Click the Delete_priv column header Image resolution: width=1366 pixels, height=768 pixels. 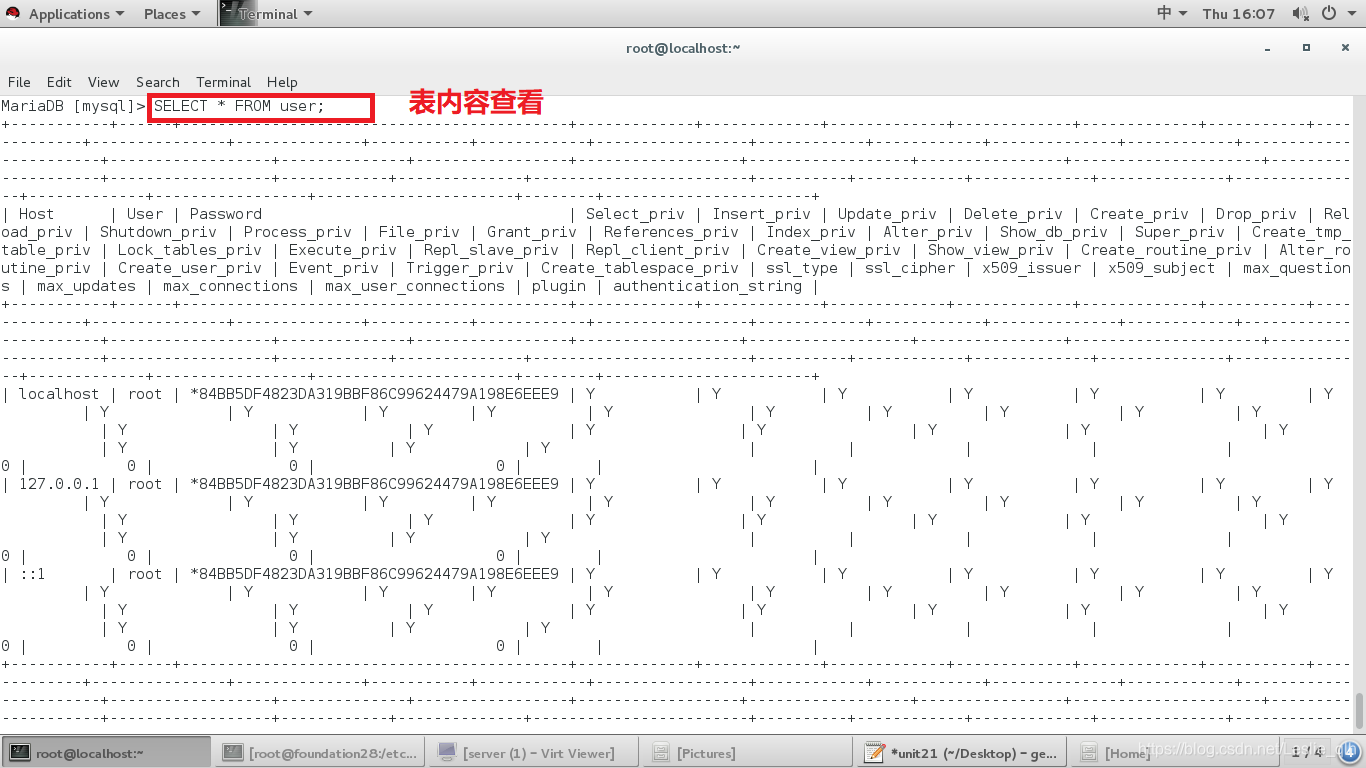pos(1013,214)
